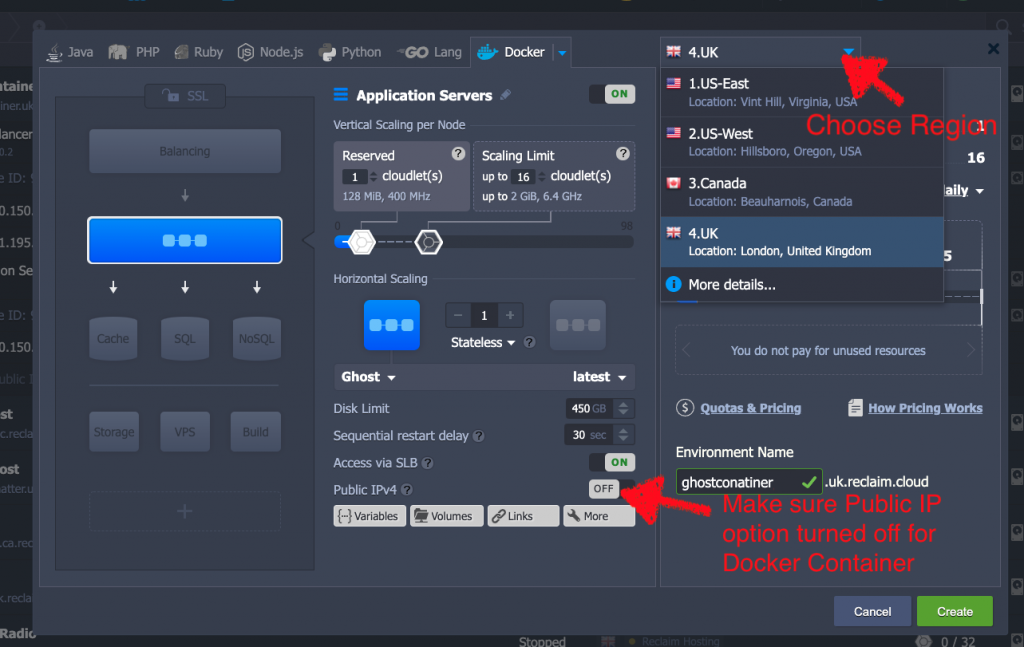Open the Ghost image dropdown
This screenshot has height=647, width=1024.
click(369, 377)
